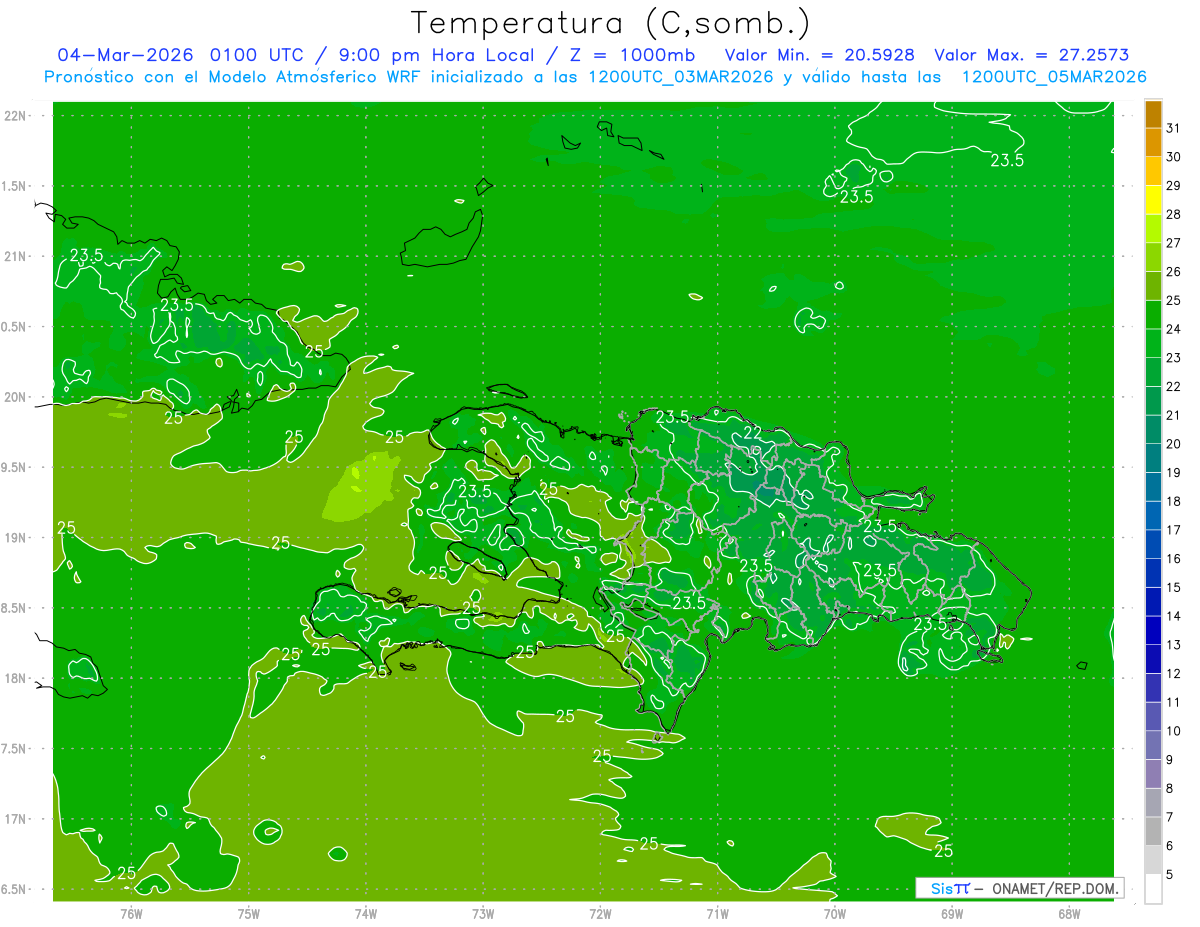Click the "75W" longitude axis label

(248, 913)
